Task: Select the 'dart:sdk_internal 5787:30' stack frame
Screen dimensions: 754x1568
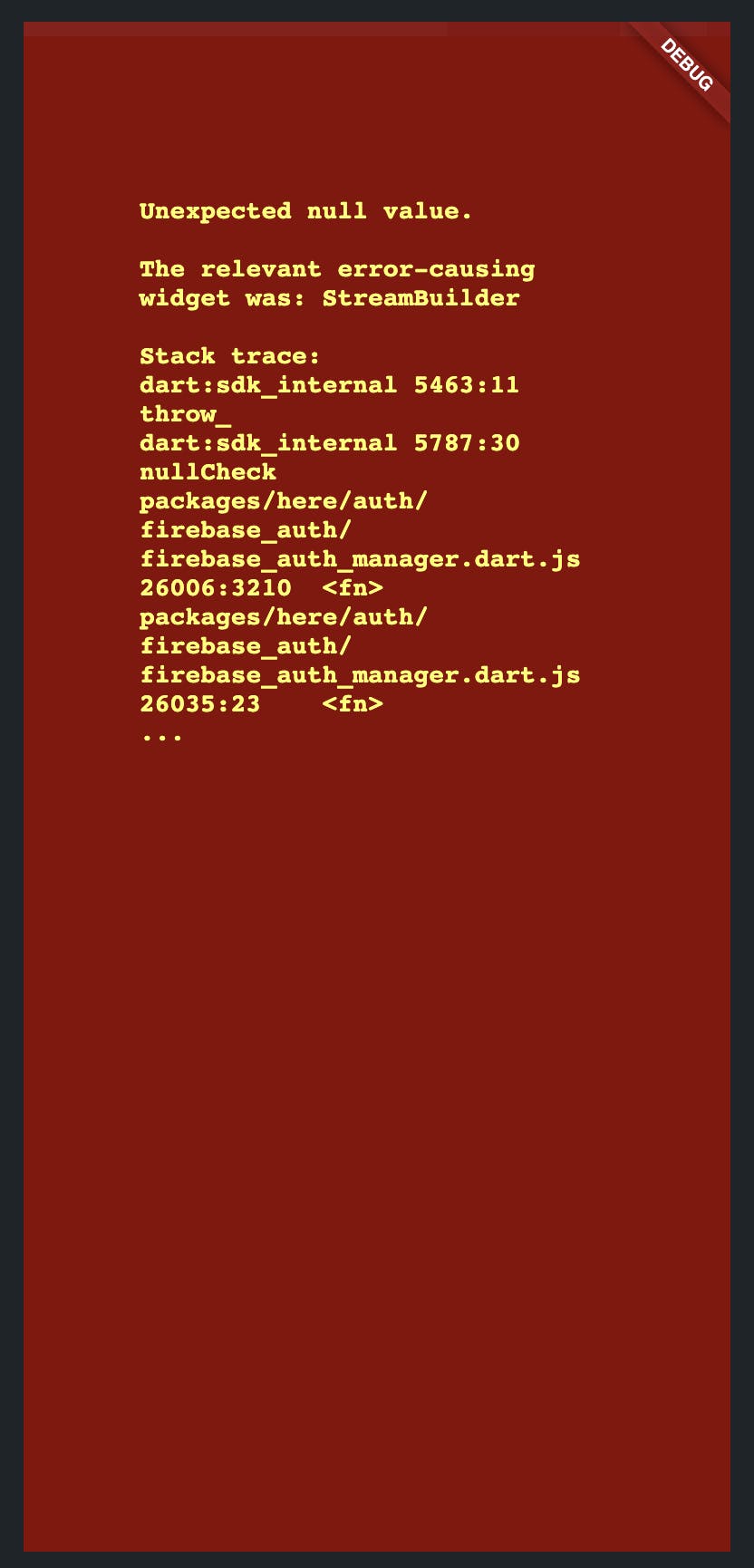Action: [330, 443]
